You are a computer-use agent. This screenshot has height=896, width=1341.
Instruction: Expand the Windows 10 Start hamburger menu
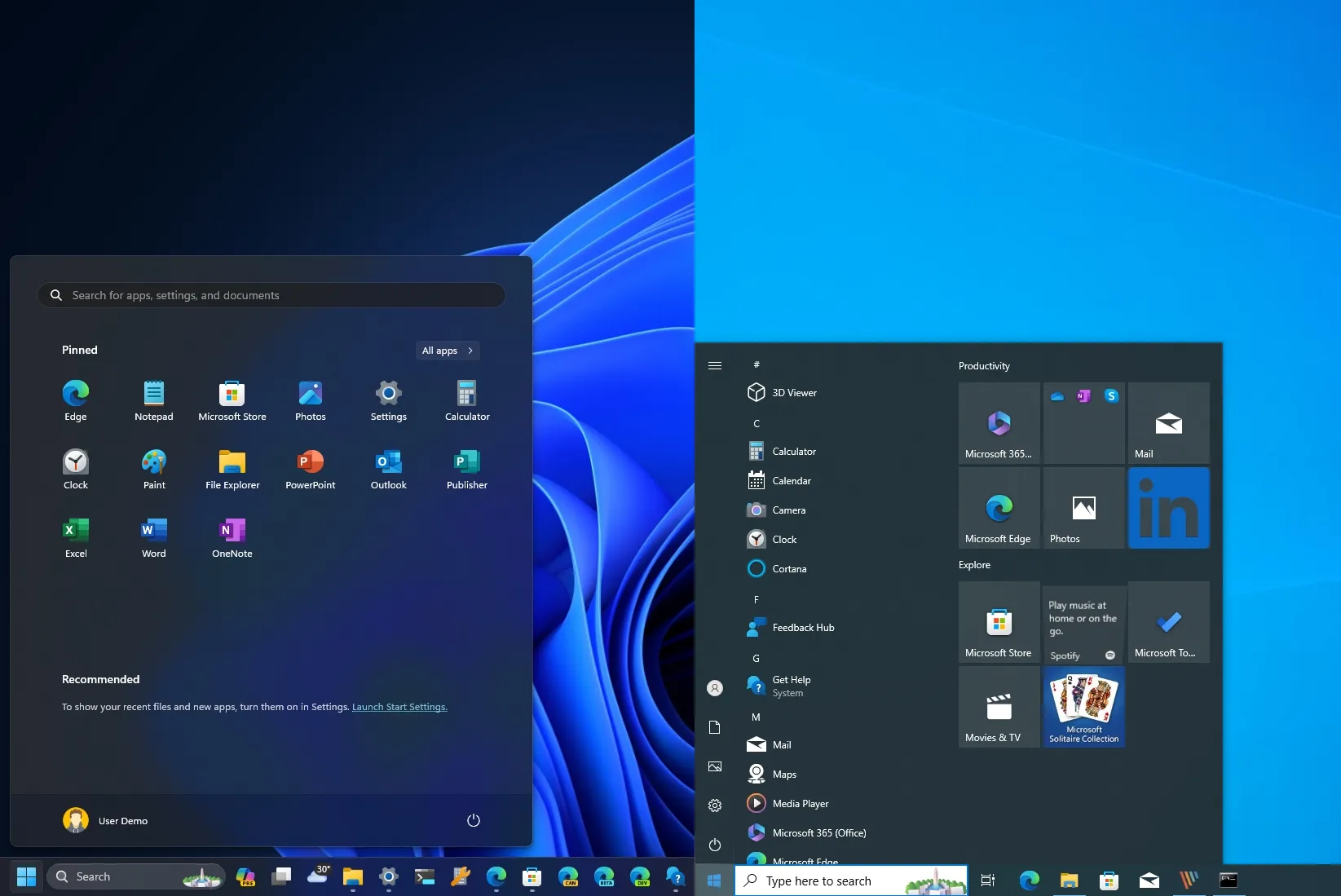pyautogui.click(x=715, y=365)
